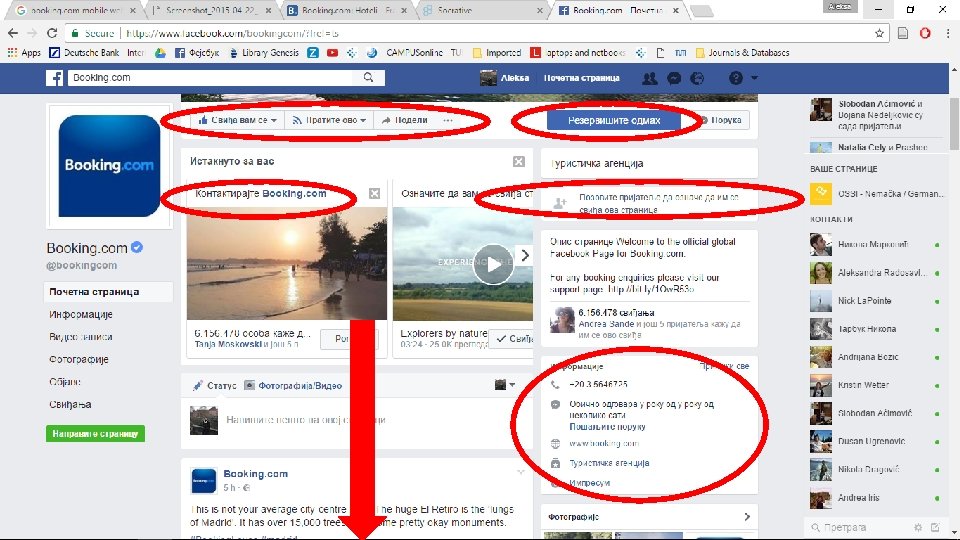Open the help question mark icon
The width and height of the screenshot is (960, 540).
tap(735, 78)
